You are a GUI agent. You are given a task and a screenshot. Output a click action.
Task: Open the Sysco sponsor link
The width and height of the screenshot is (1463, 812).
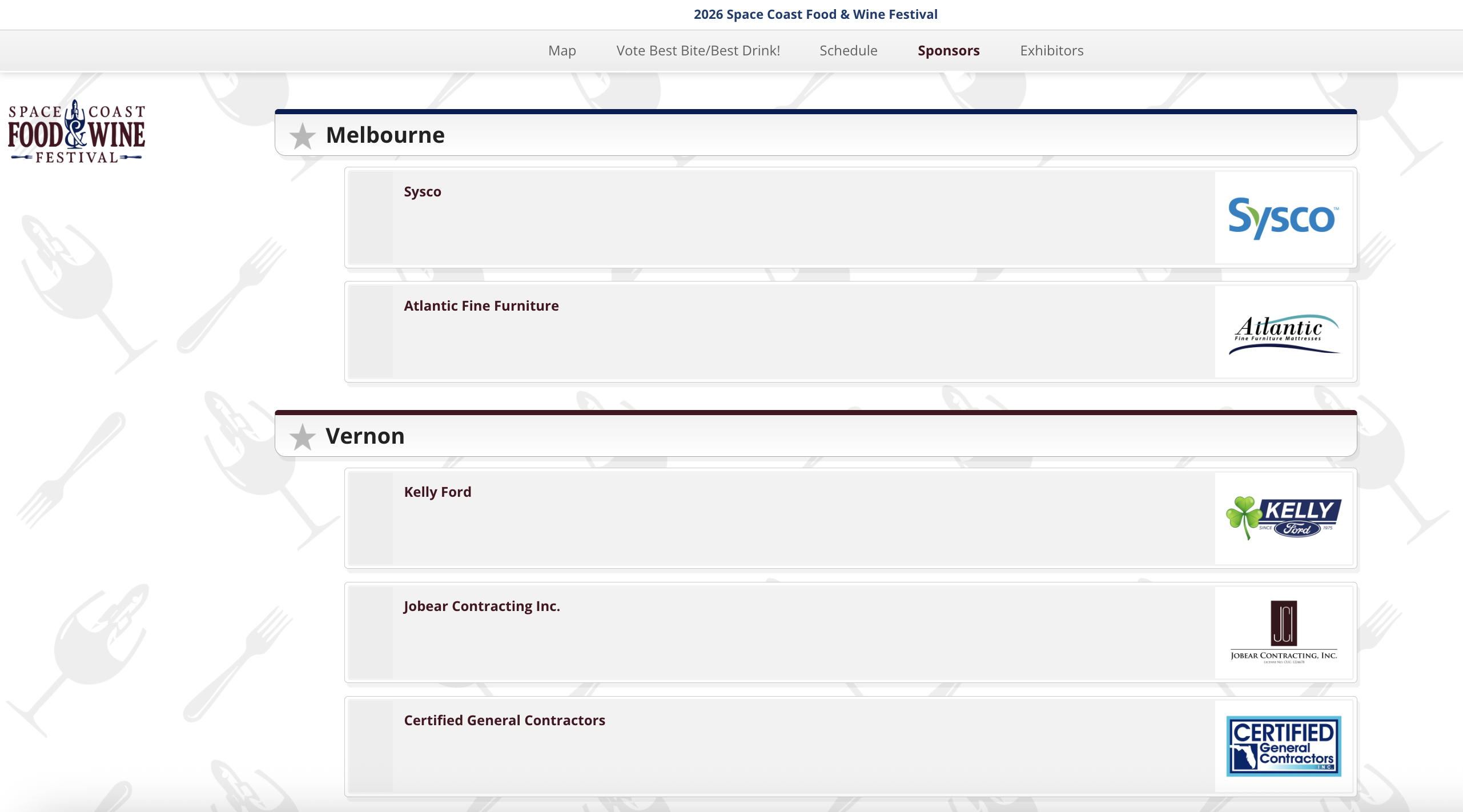[x=422, y=192]
